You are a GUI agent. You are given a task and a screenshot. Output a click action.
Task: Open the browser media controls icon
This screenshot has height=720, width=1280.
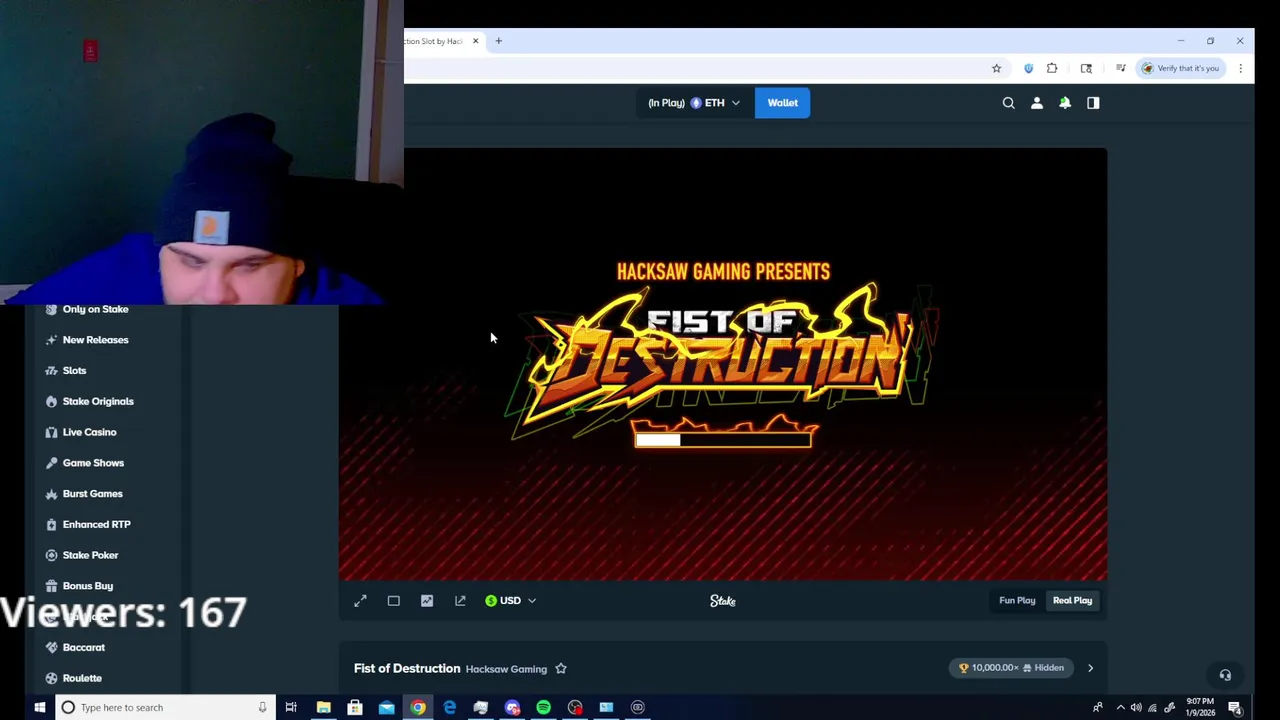[1120, 68]
